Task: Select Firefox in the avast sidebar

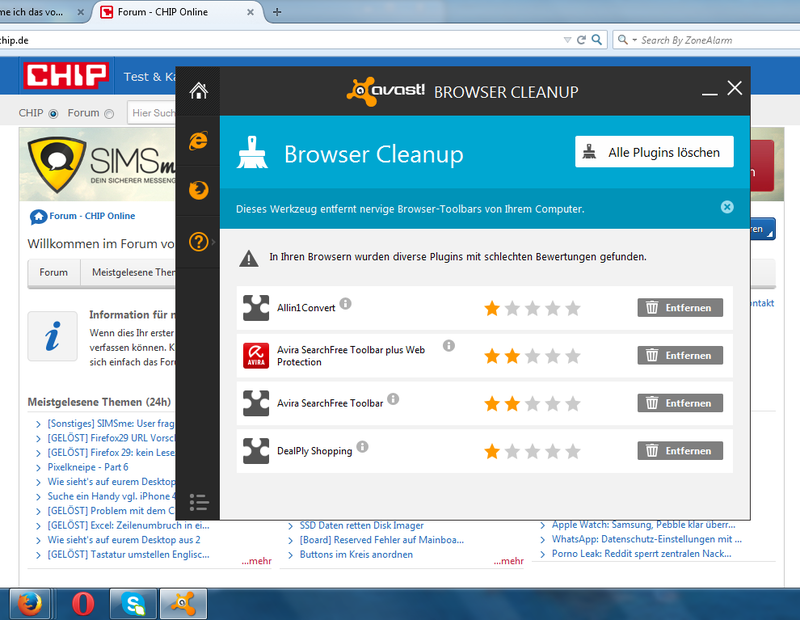Action: click(198, 190)
